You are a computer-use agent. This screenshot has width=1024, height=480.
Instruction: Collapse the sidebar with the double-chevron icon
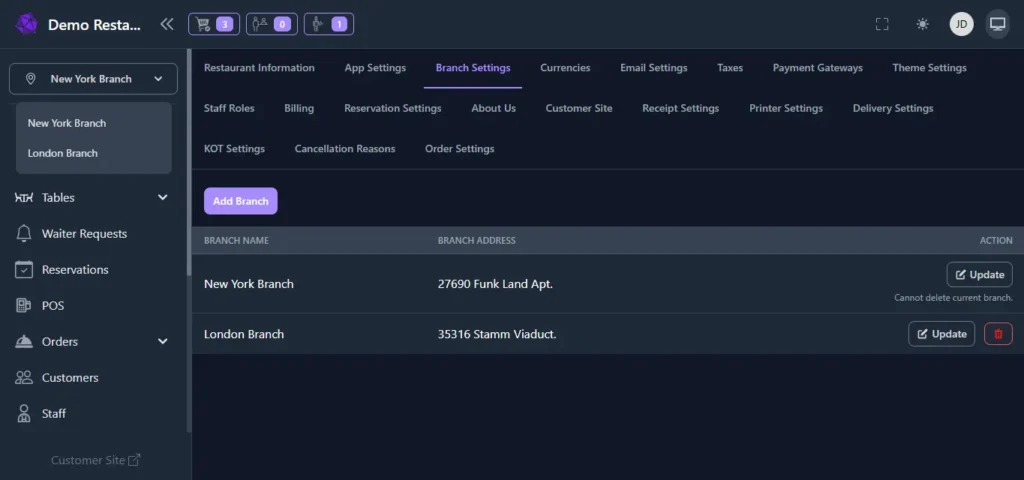point(166,24)
